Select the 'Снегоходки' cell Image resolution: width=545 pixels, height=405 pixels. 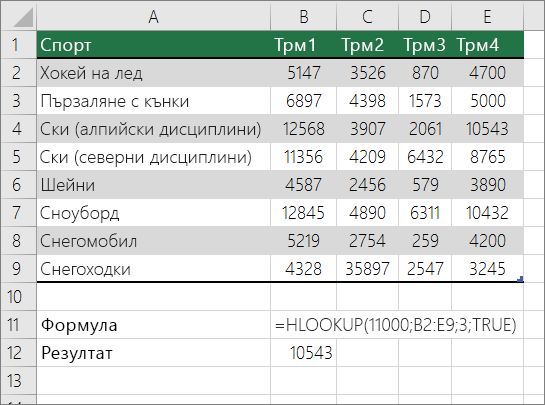coord(153,268)
